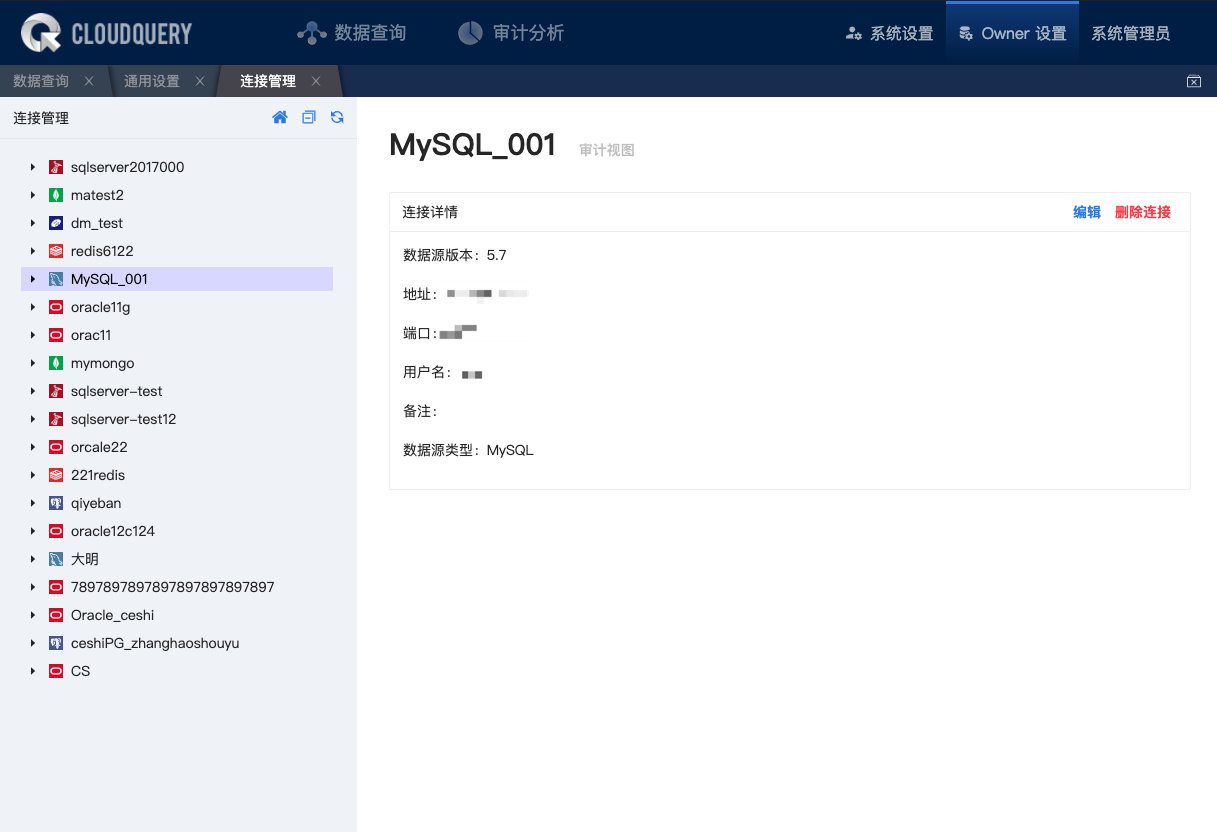Expand the matest2 node

click(33, 195)
